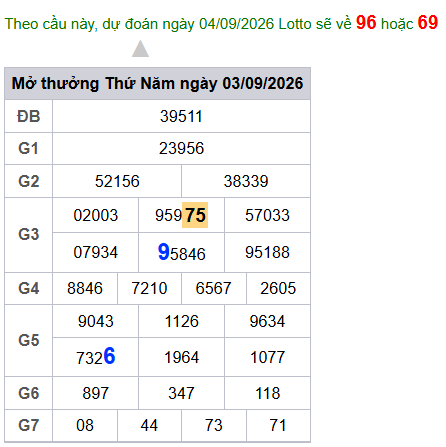This screenshot has height=447, width=446.
Task: Click the G5 row label
Action: point(29,340)
